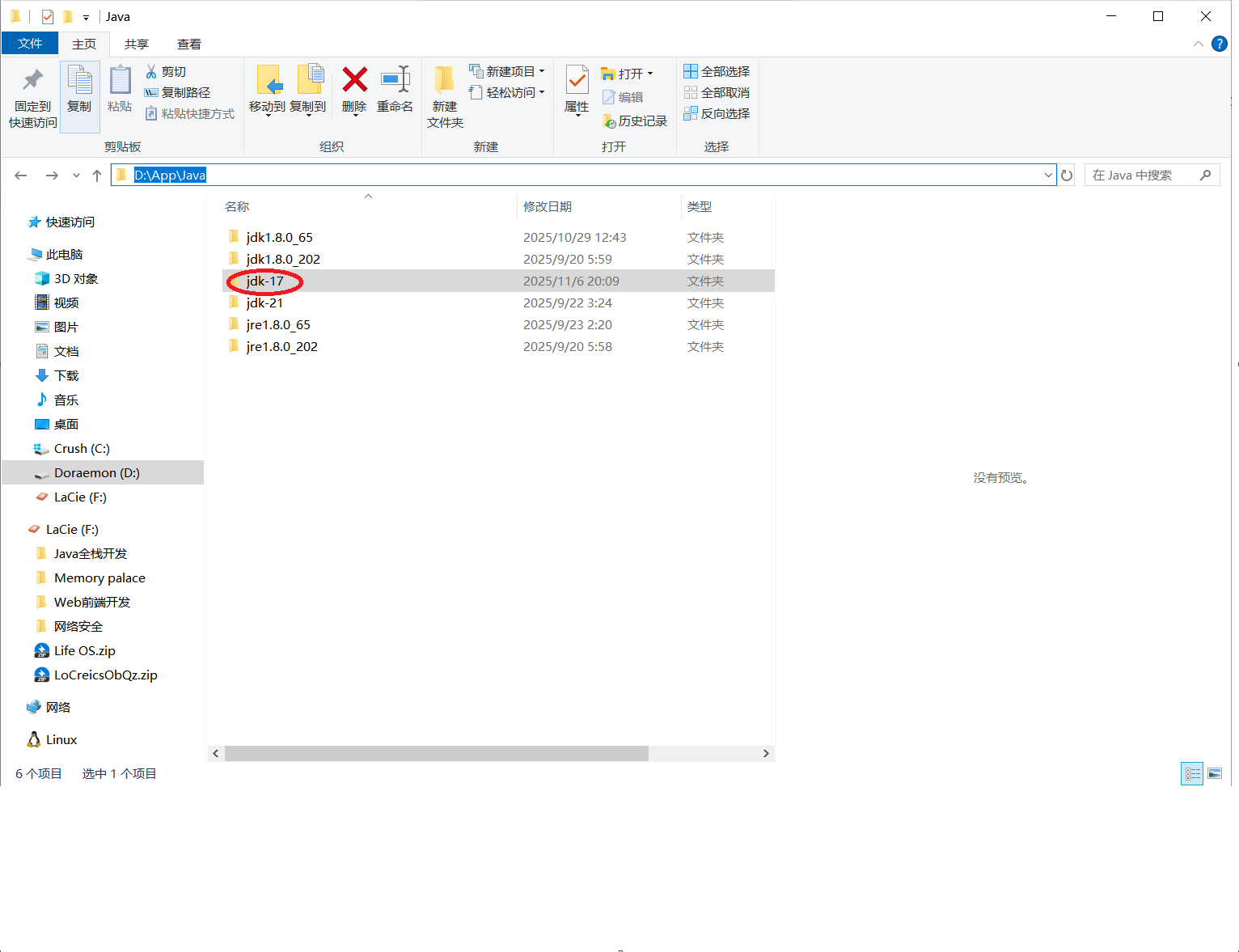Open the Move To dropdown
This screenshot has height=952, width=1239.
coord(267,108)
